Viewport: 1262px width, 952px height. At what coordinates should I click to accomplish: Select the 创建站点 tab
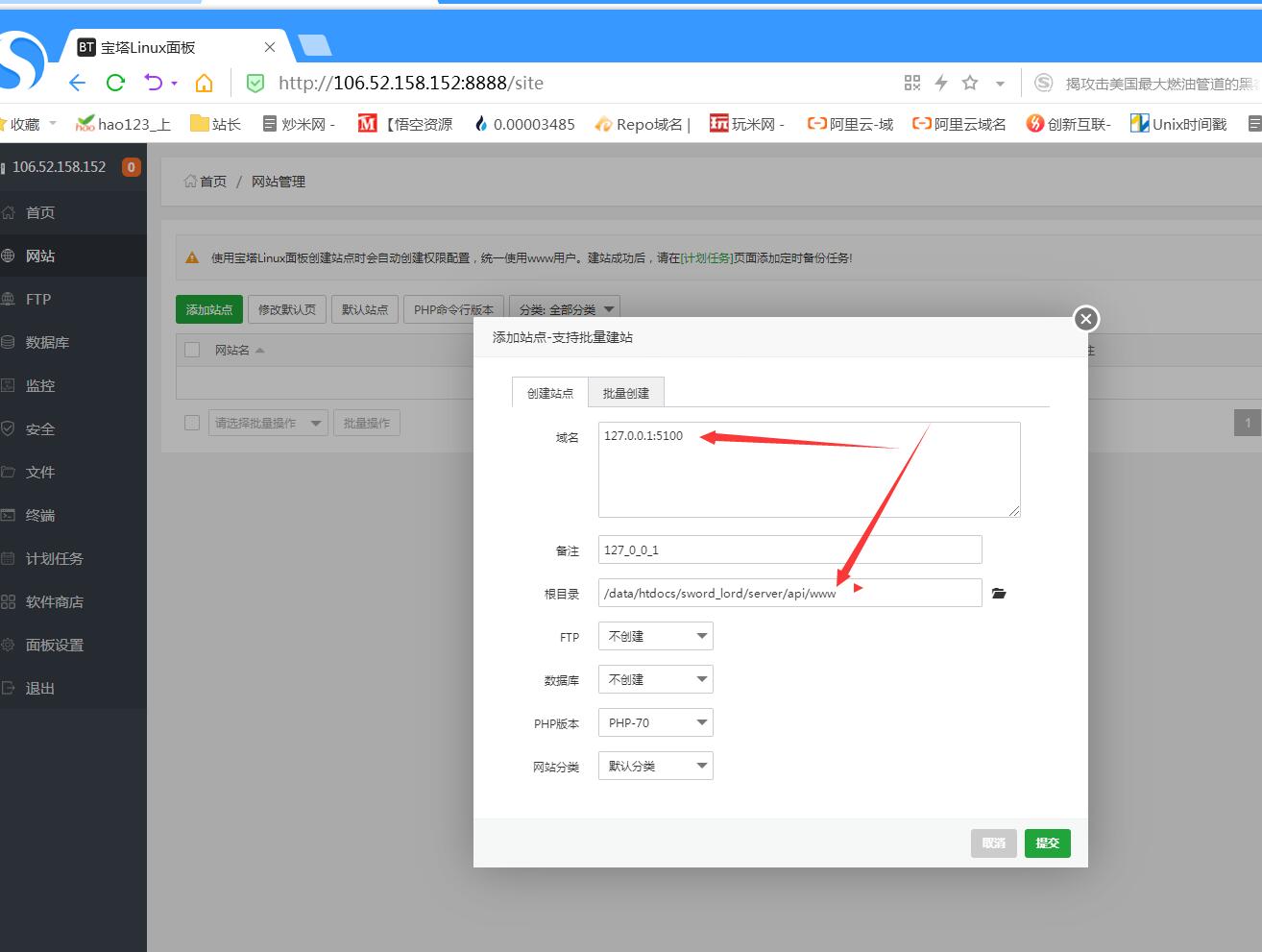pyautogui.click(x=550, y=394)
